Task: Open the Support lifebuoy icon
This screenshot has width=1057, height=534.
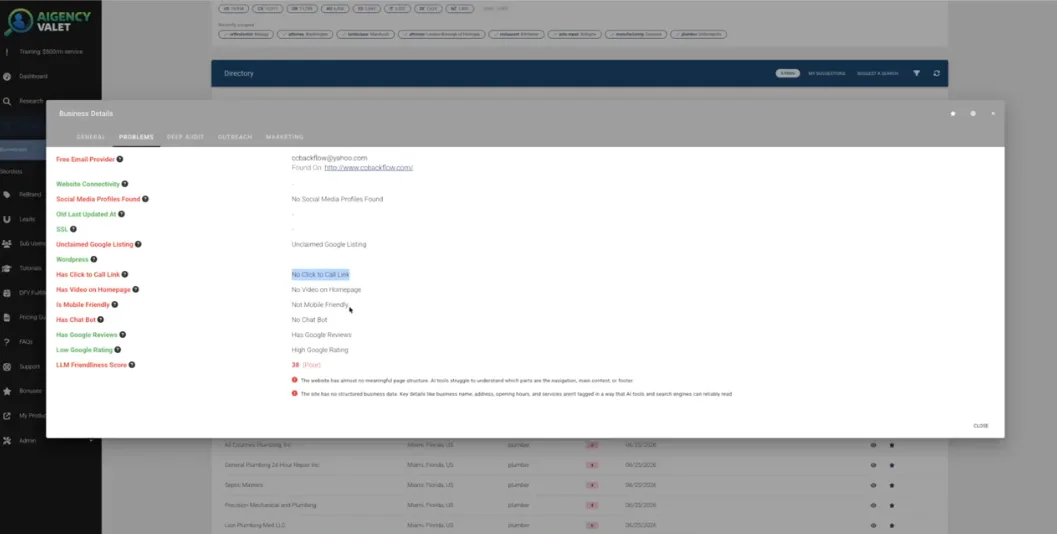Action: (x=7, y=367)
